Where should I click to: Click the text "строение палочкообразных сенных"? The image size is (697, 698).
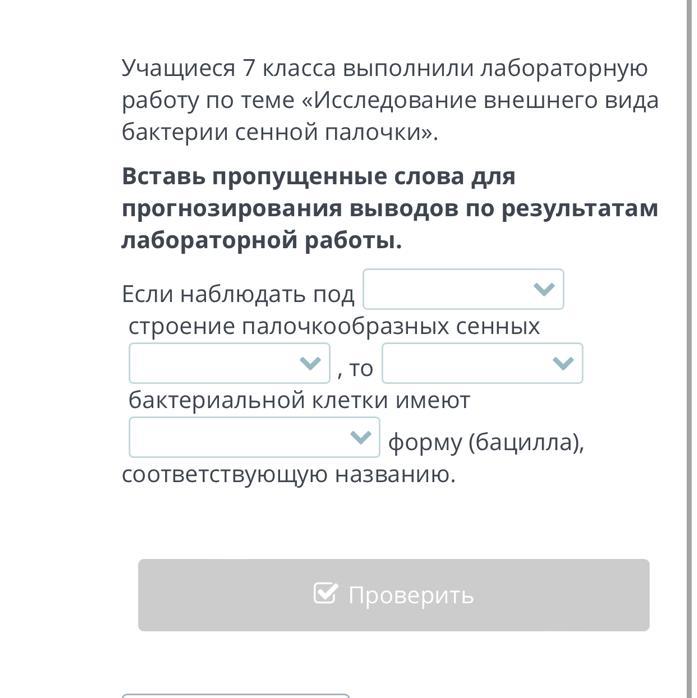(334, 326)
